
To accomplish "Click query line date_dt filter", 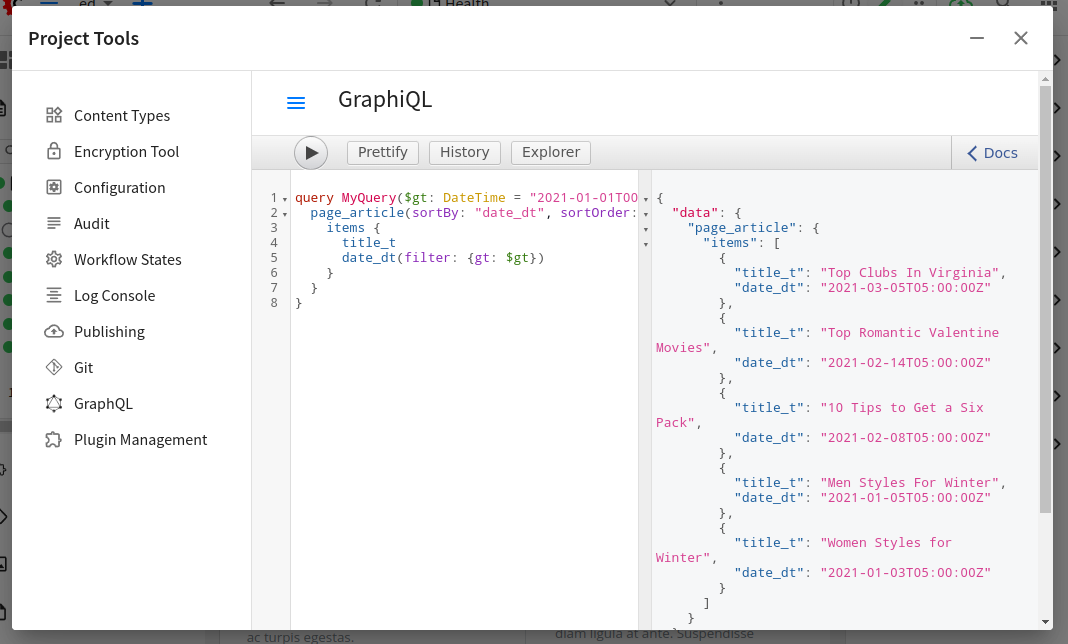I will (x=443, y=258).
